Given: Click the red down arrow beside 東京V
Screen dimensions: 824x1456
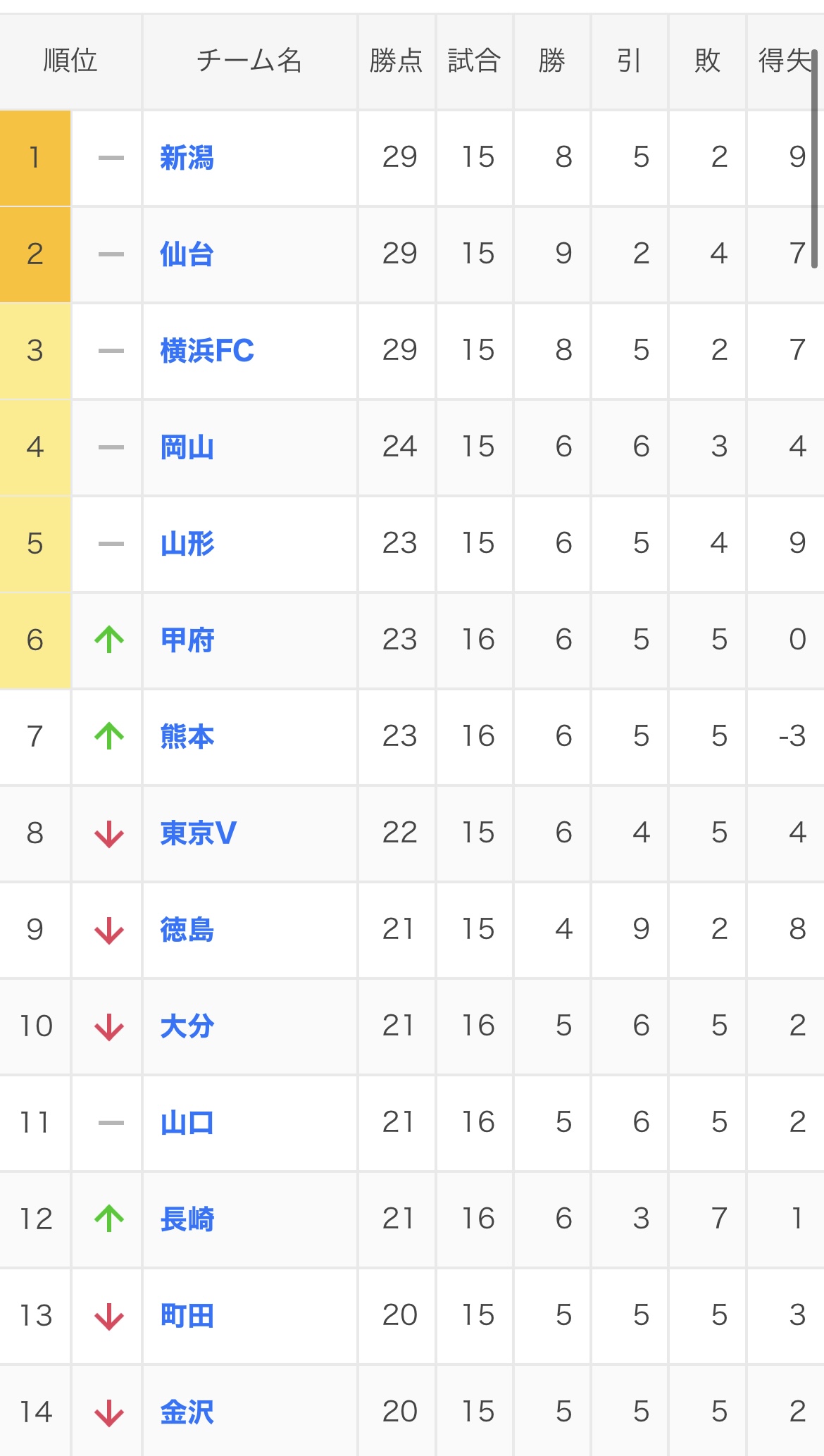Looking at the screenshot, I should point(109,834).
